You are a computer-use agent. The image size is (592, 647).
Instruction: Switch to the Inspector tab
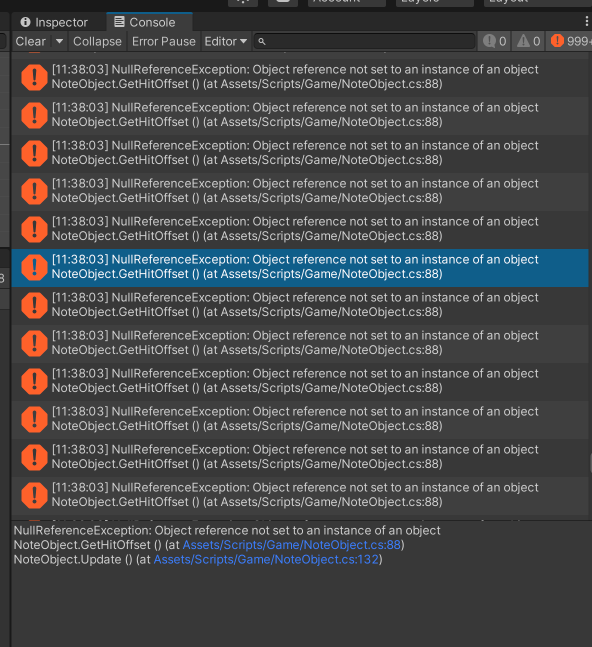click(54, 22)
